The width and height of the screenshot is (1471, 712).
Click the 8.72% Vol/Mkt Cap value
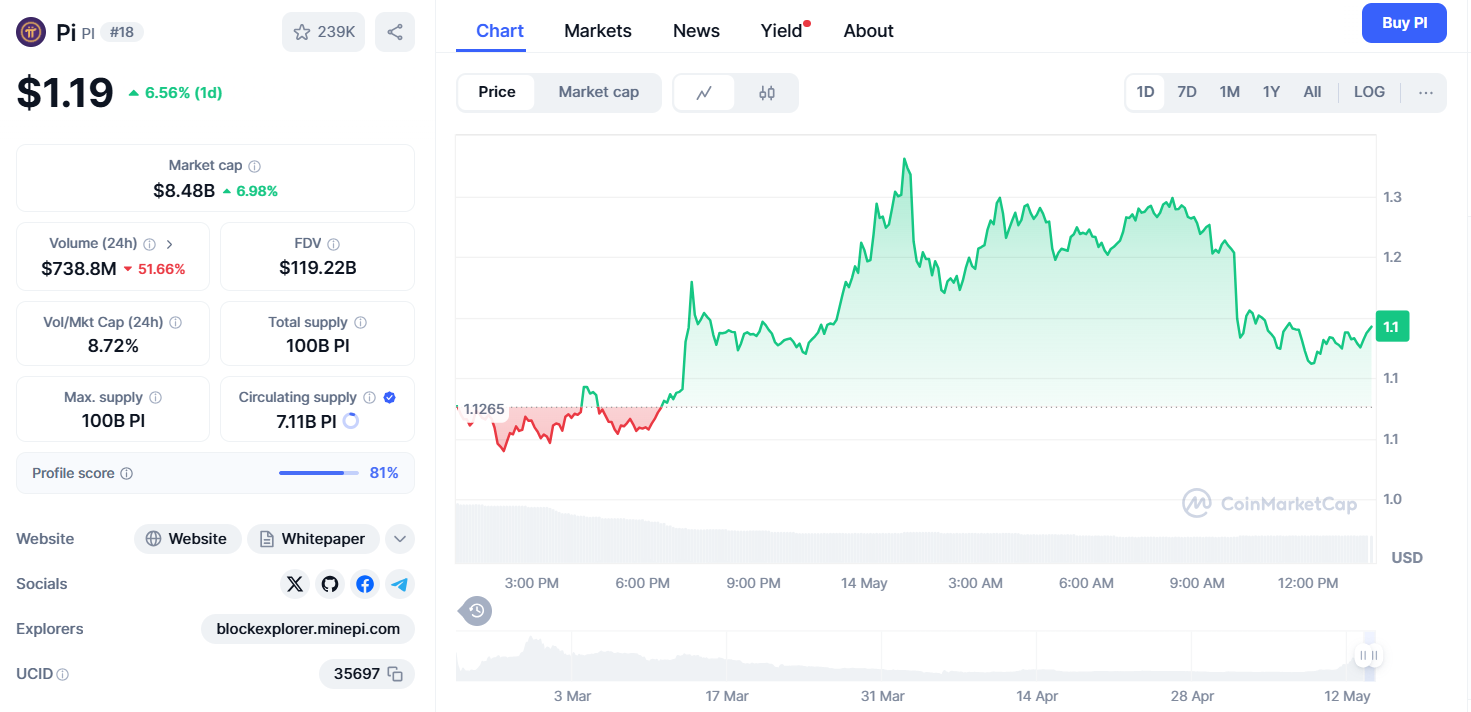[113, 346]
